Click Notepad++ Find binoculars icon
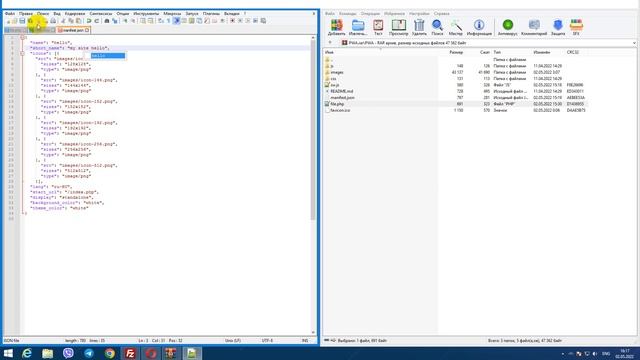Screen dimensions: 640x360 [x=107, y=21]
